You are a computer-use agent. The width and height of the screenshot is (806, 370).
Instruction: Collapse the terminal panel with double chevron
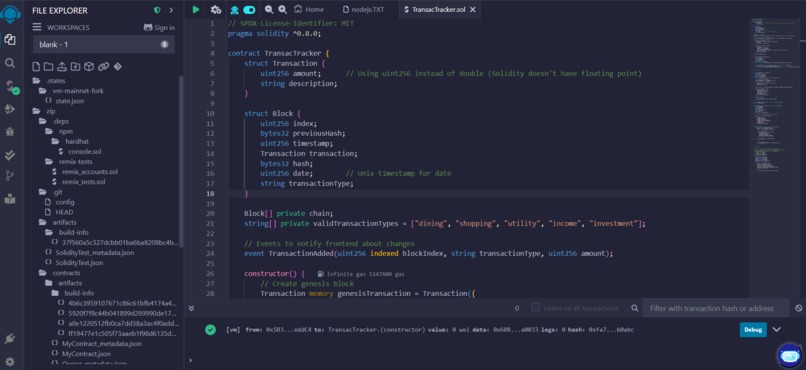tap(191, 308)
